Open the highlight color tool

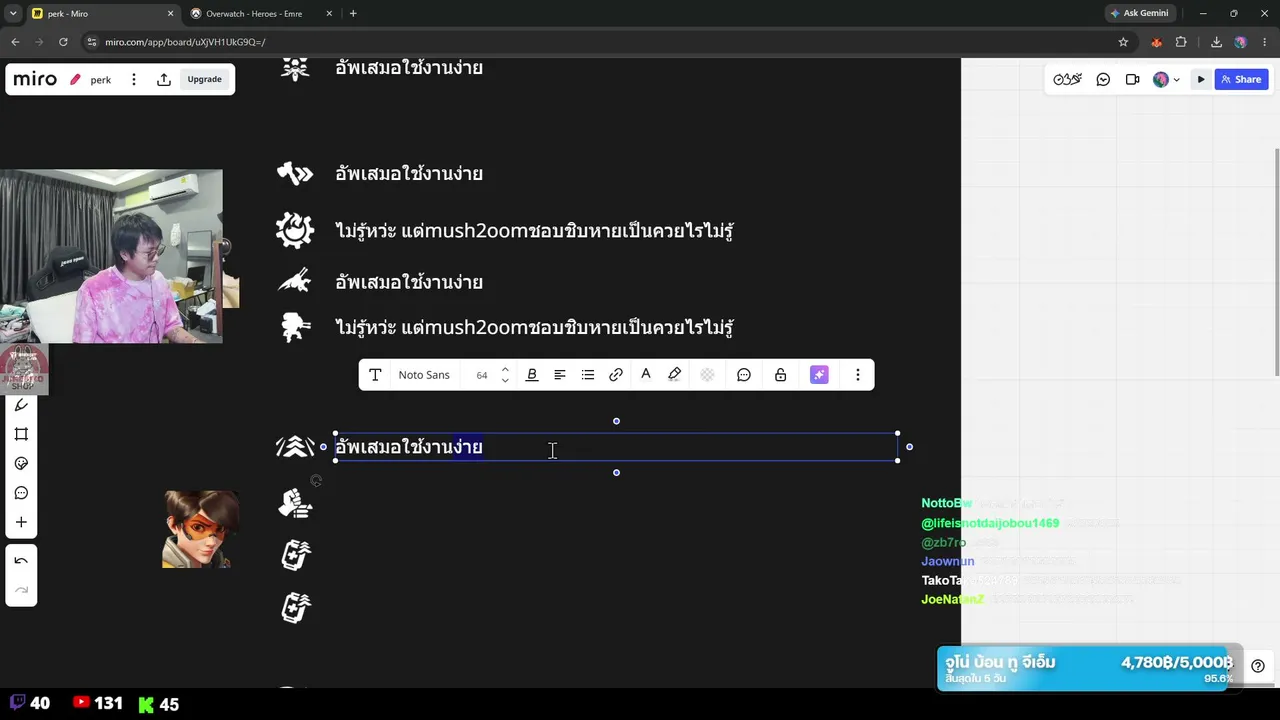[675, 375]
